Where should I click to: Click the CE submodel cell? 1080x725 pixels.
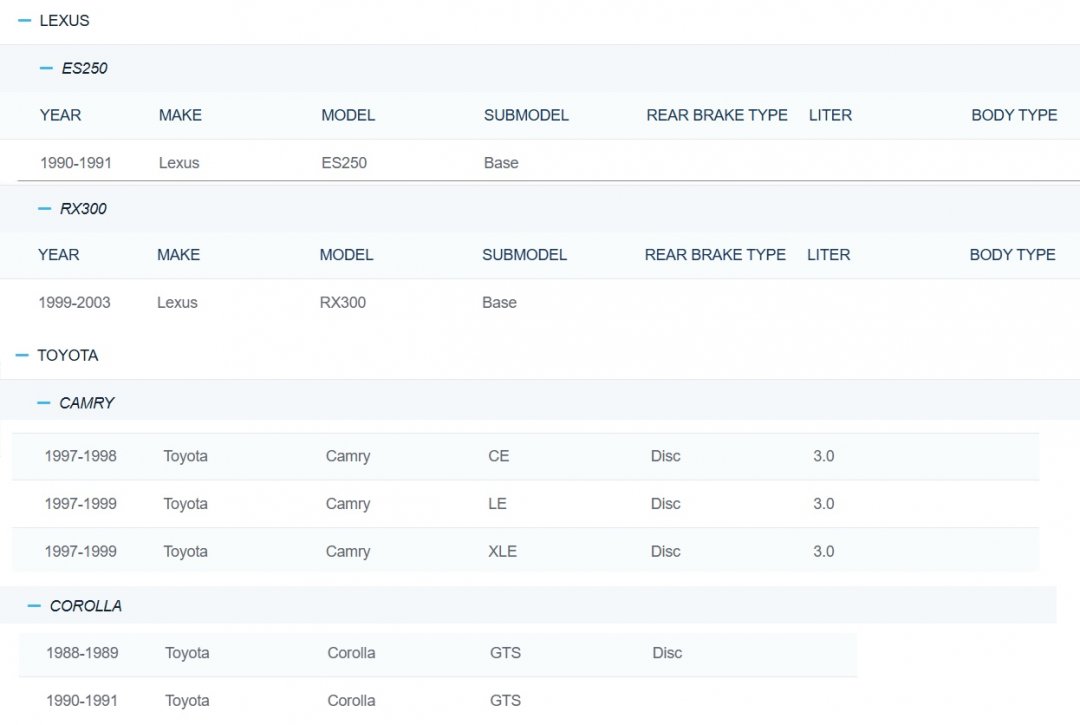tap(499, 456)
